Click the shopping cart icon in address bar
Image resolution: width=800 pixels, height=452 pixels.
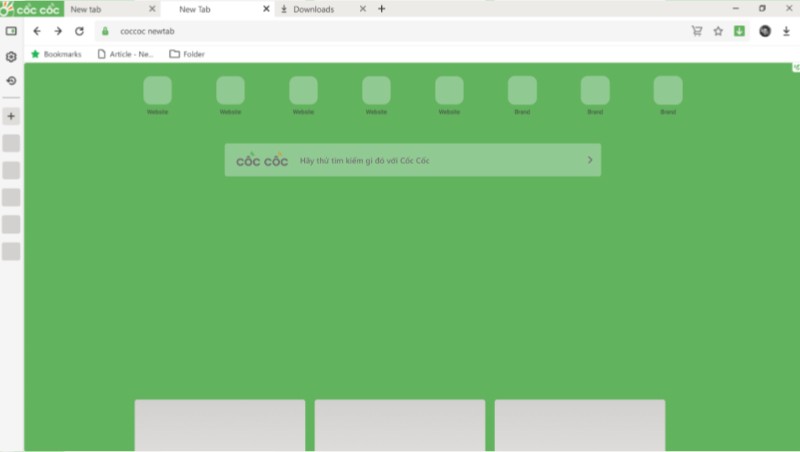[x=696, y=31]
